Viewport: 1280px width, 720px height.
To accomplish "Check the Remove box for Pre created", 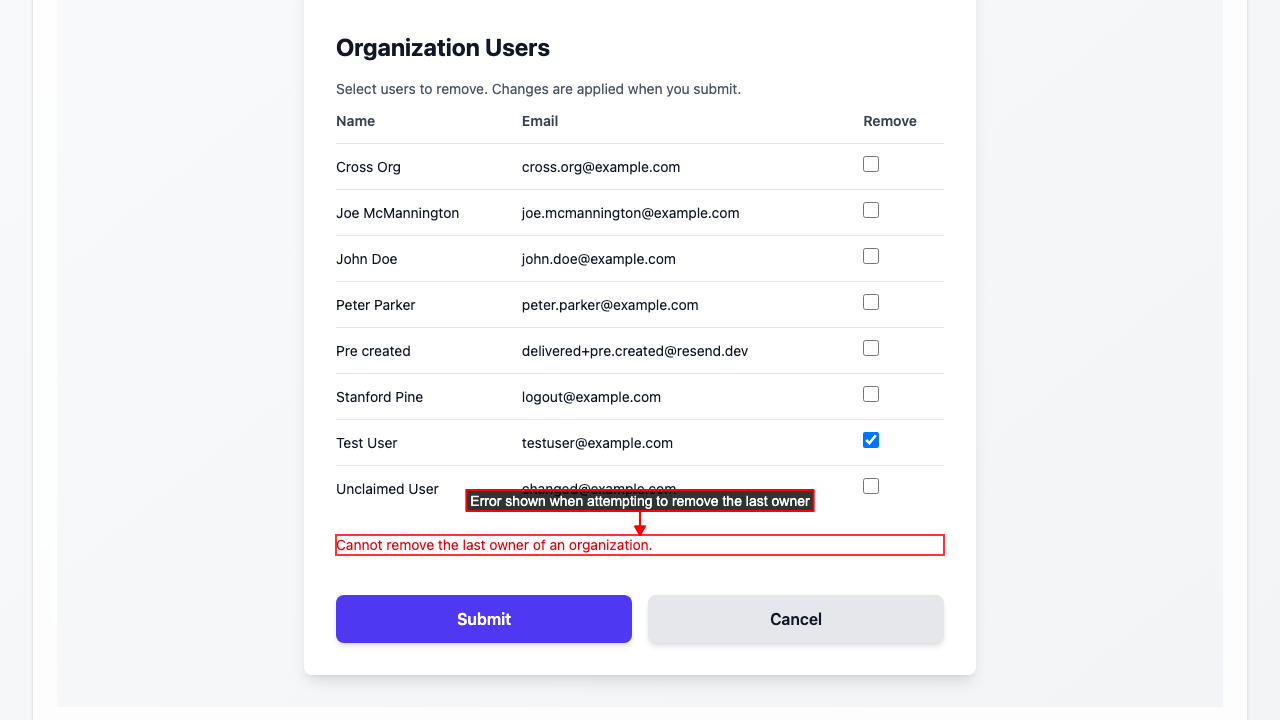I will click(x=871, y=348).
